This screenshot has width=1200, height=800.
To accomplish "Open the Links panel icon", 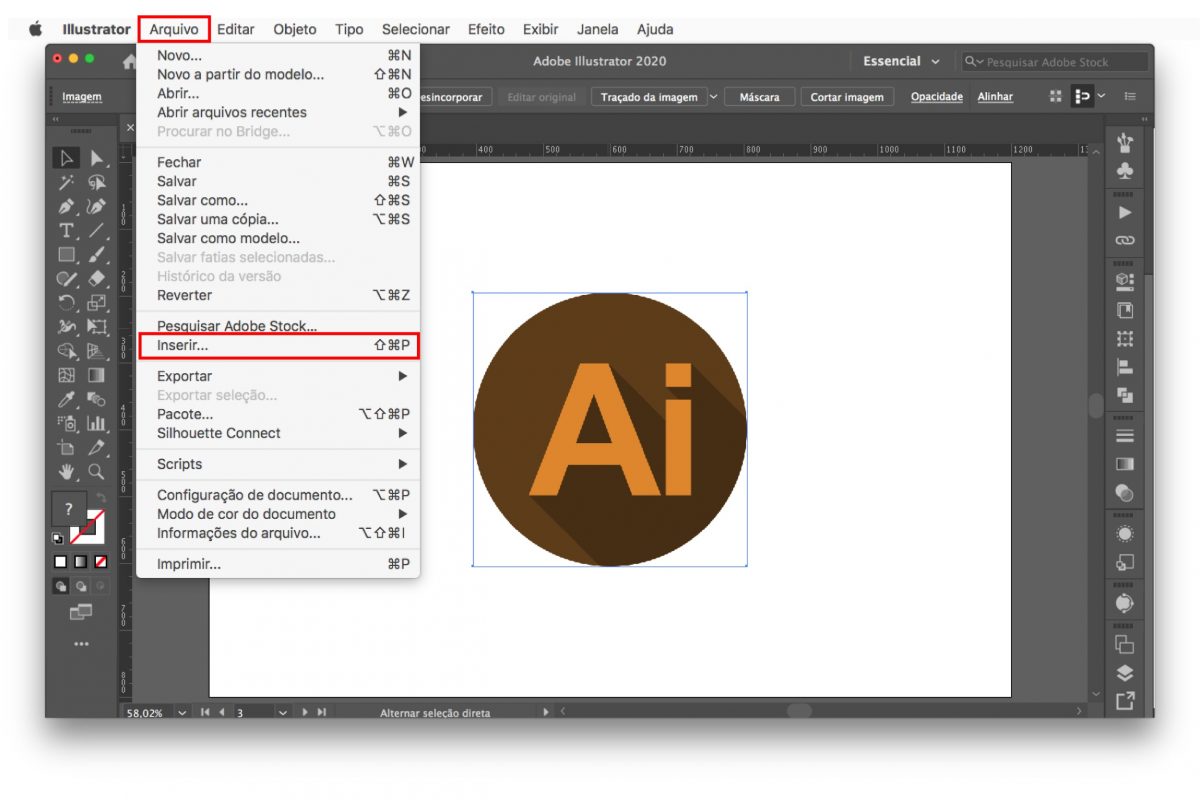I will [x=1125, y=241].
